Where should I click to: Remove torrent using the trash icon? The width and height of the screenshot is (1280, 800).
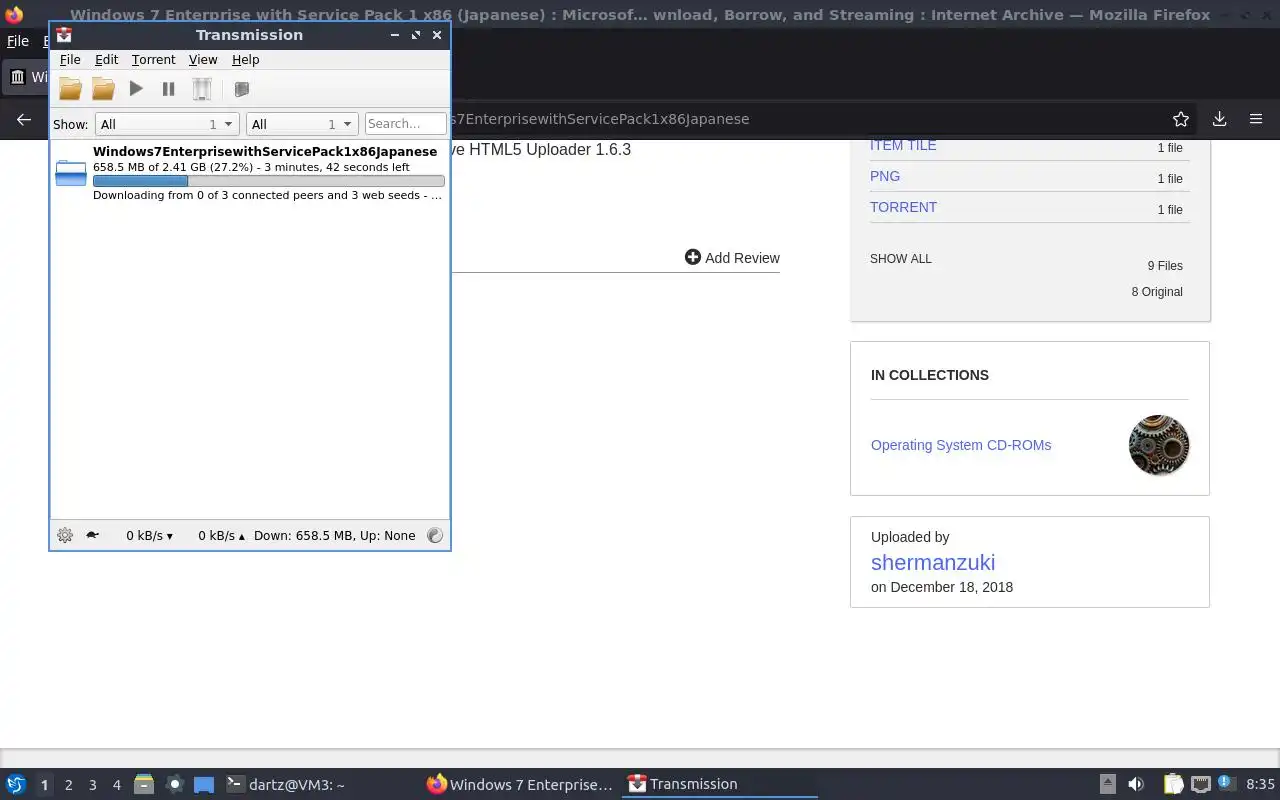click(x=202, y=89)
